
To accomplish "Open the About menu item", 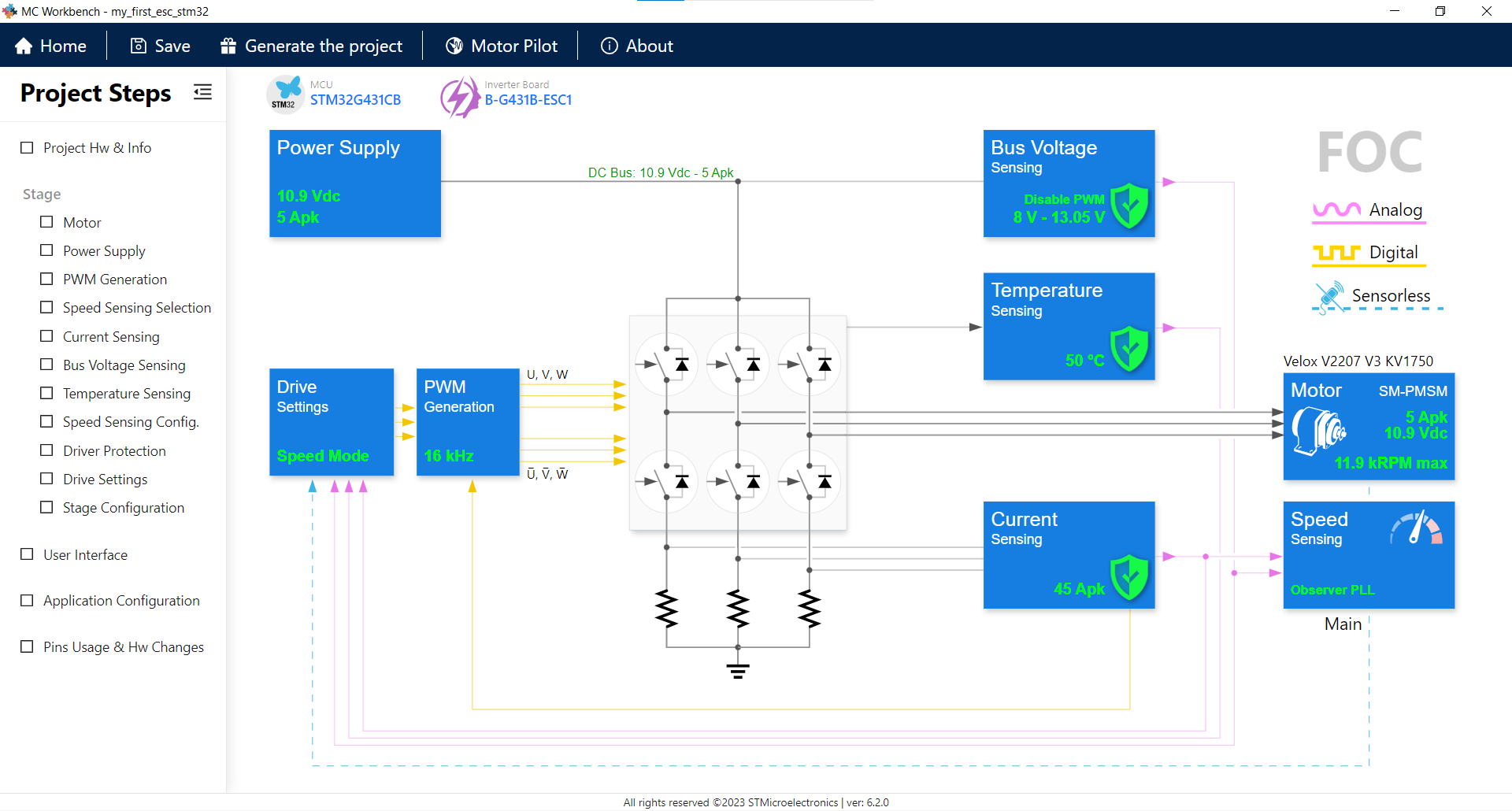I will point(637,46).
